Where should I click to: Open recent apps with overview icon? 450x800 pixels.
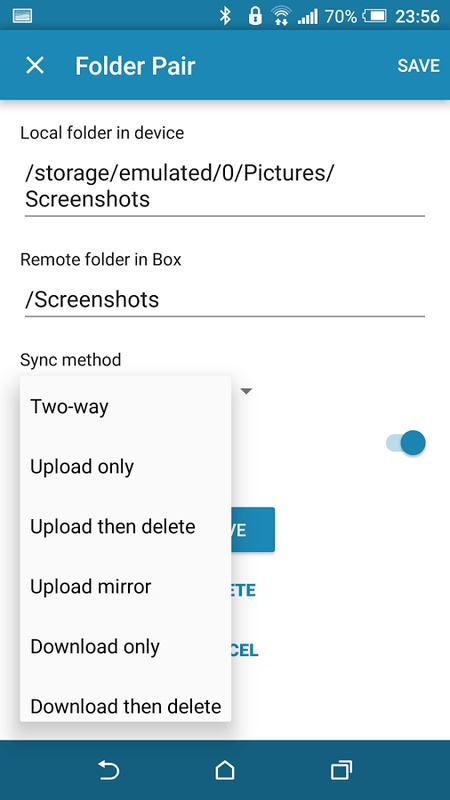(341, 770)
